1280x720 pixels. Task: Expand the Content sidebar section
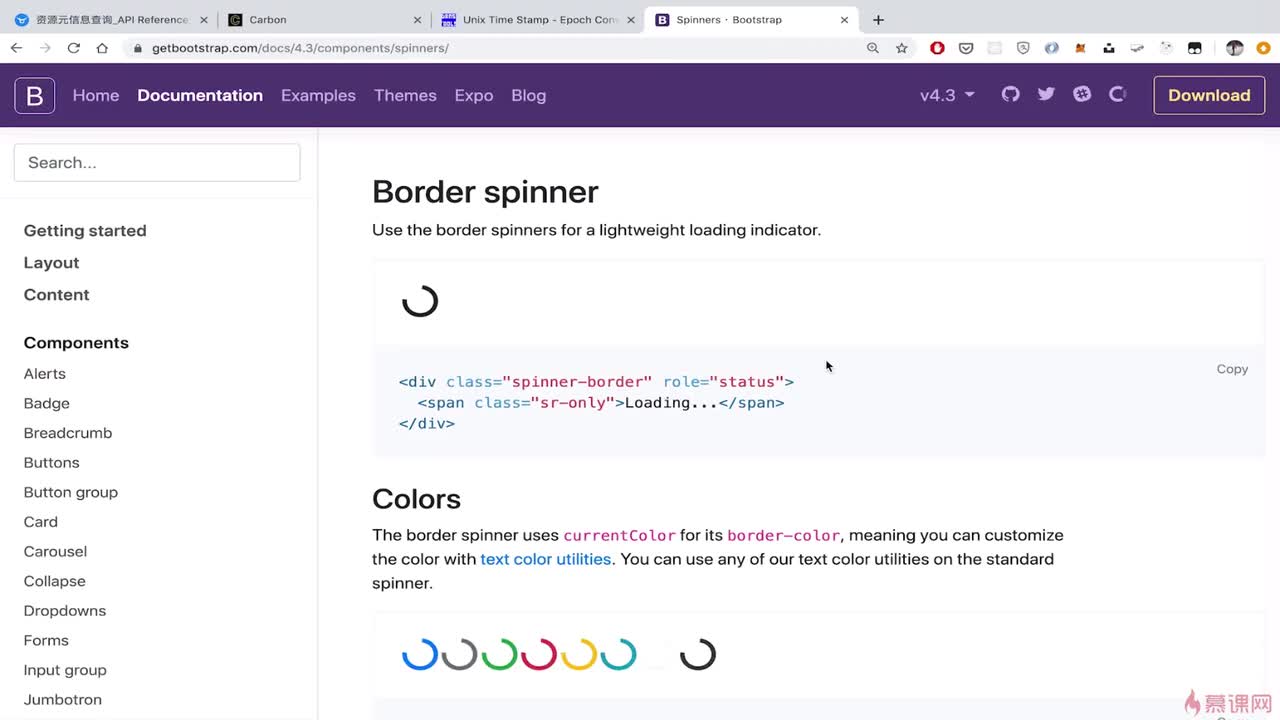pyautogui.click(x=56, y=294)
